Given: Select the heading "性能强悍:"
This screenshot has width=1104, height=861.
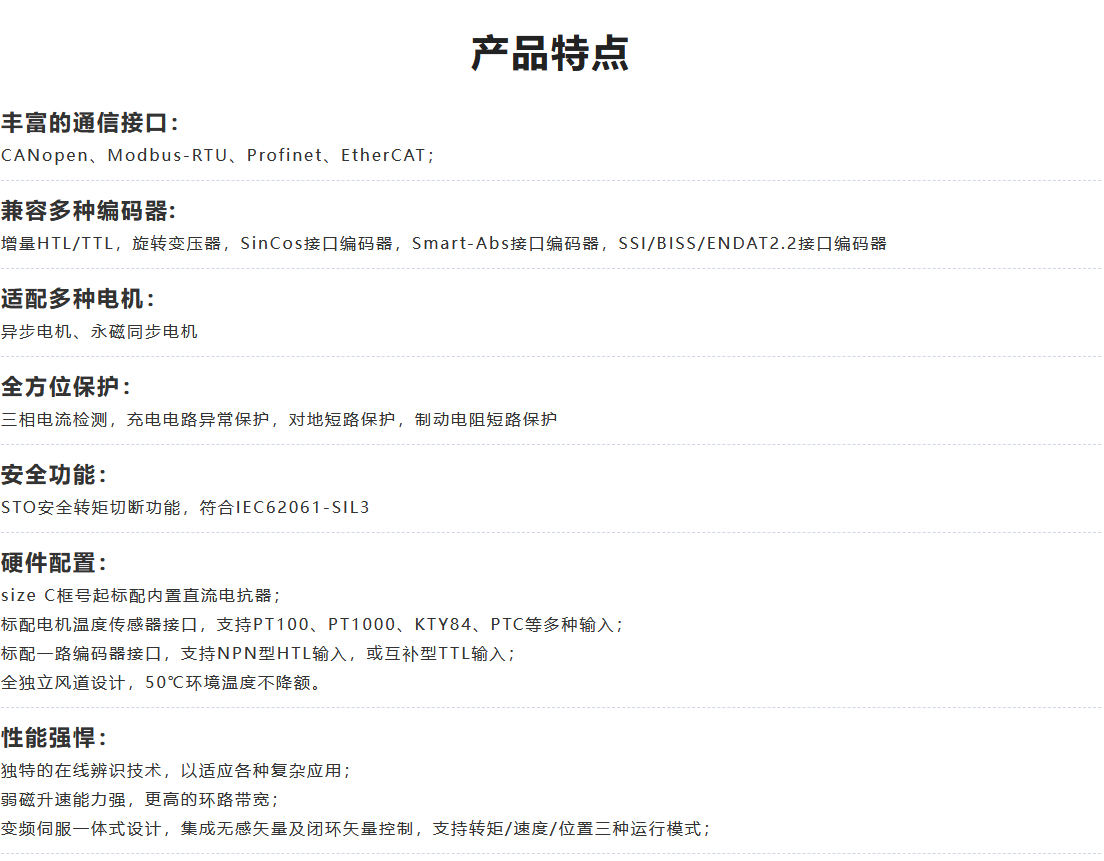Looking at the screenshot, I should tap(54, 739).
